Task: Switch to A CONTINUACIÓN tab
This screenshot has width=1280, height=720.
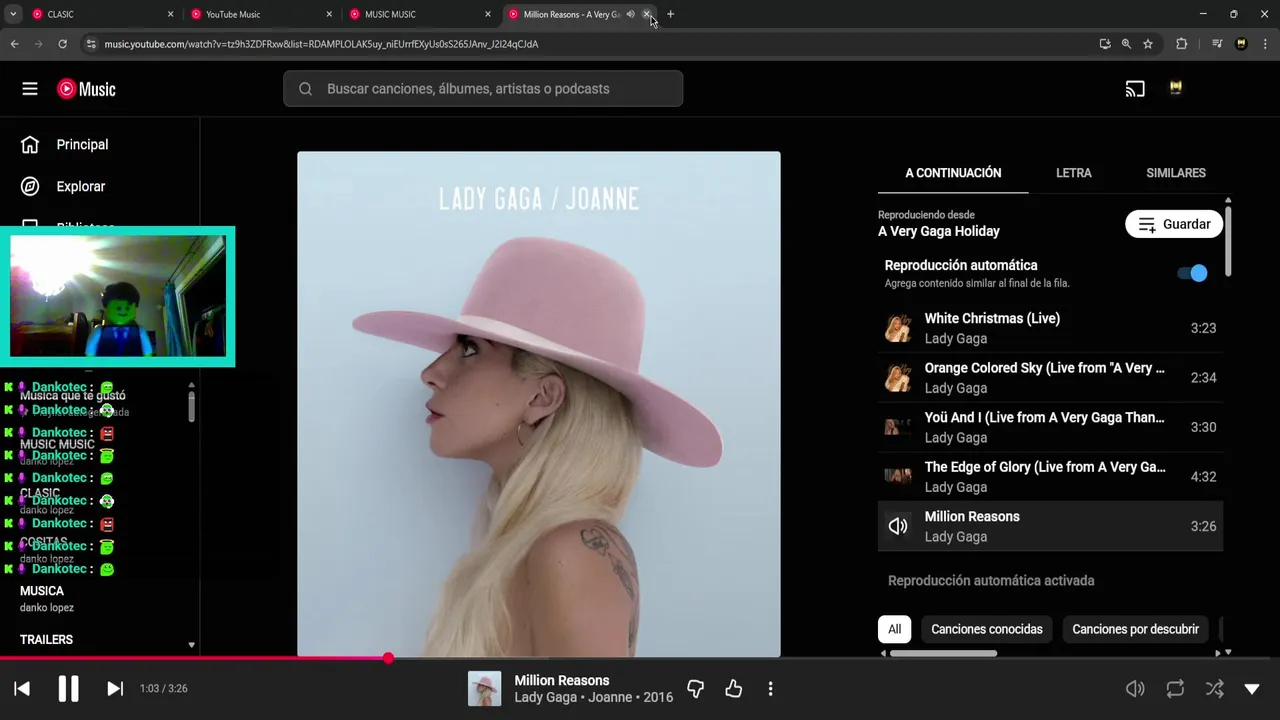Action: point(953,173)
